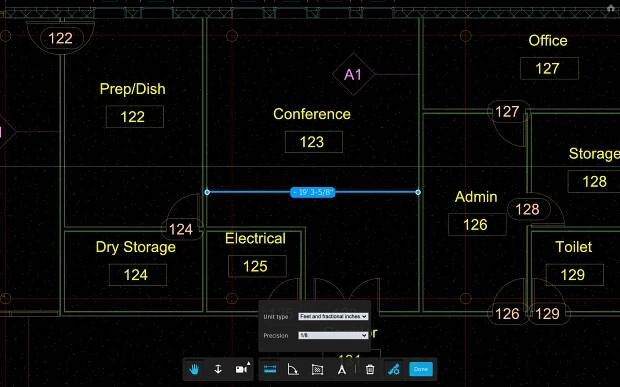Select the 19' 3-5/8" measurement label
620x387 pixels.
[313, 192]
